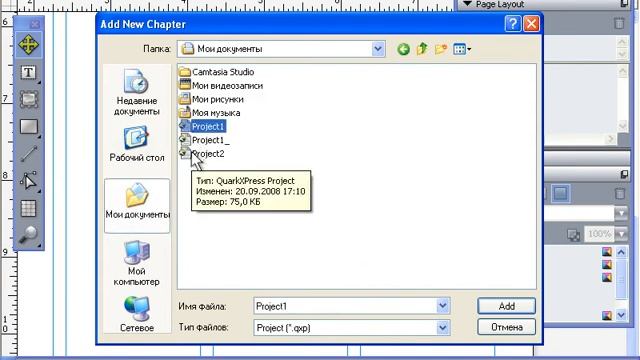
Task: Select the Project2 file
Action: click(202, 154)
